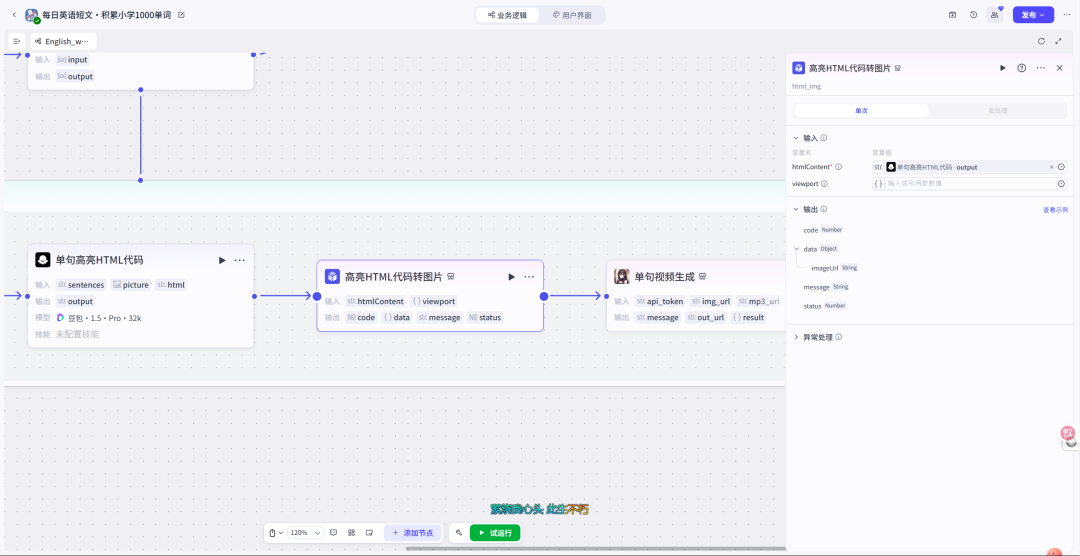This screenshot has width=1080, height=556.
Task: Click the html_img node identifier text
Action: pos(807,86)
